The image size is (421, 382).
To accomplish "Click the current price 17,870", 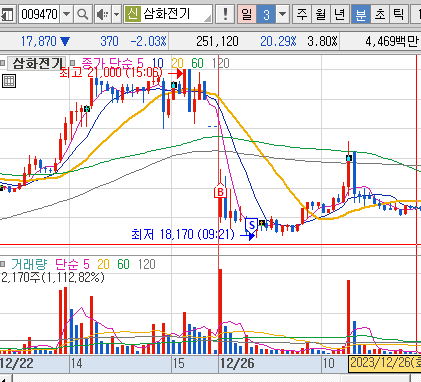I will click(x=39, y=42).
